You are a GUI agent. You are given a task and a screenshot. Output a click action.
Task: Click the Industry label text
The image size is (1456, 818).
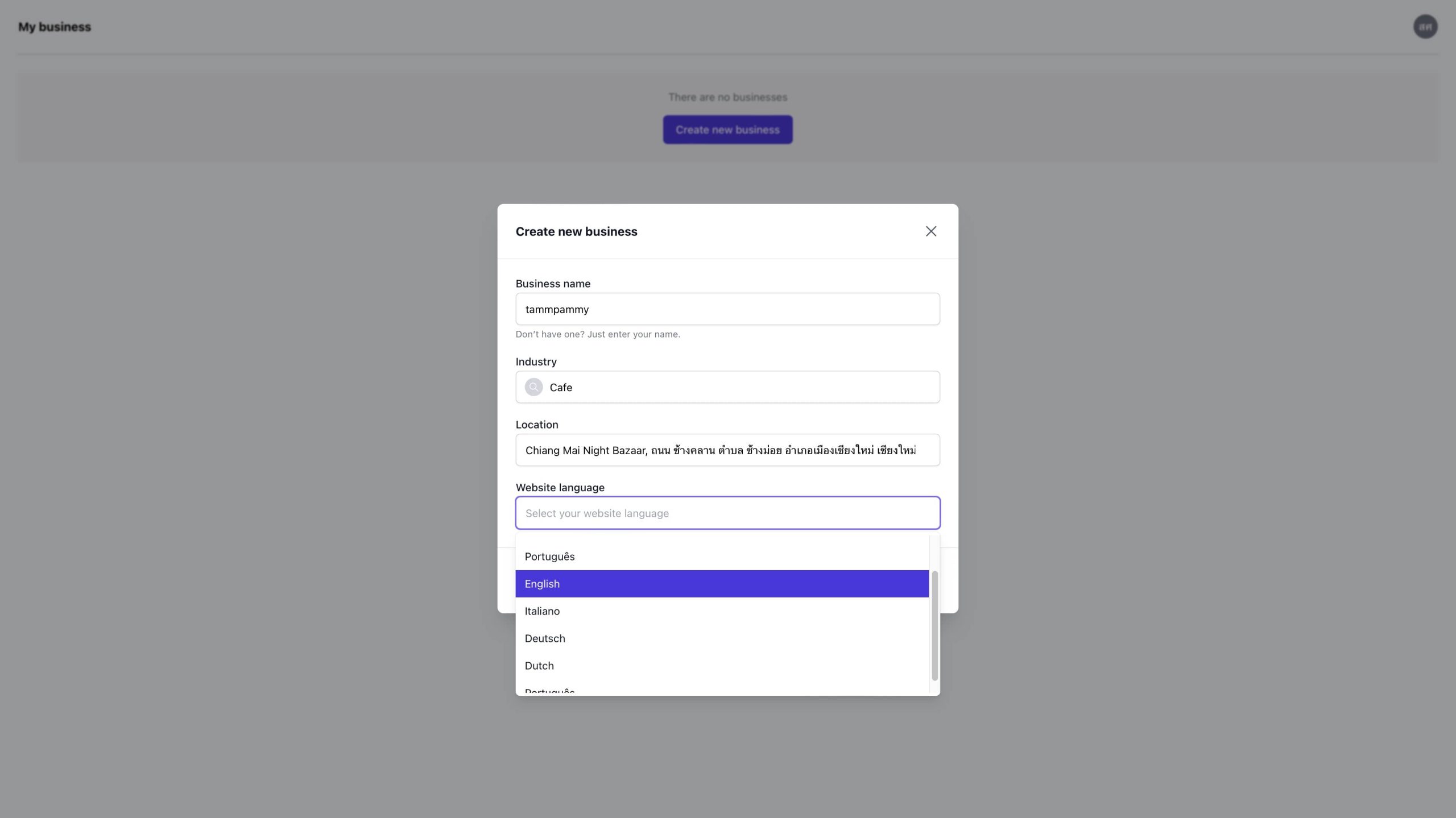[536, 362]
